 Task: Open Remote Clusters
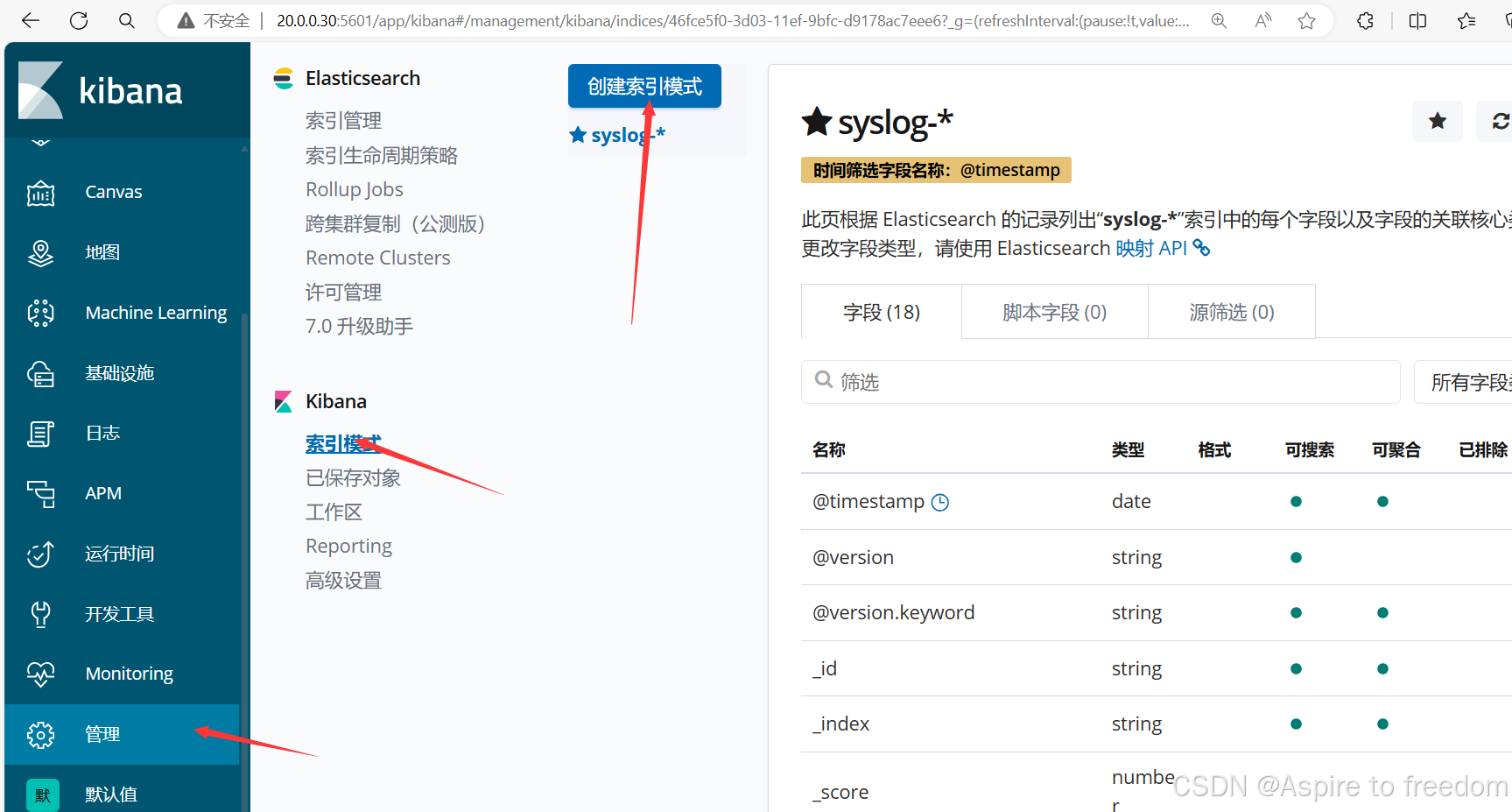coord(378,258)
